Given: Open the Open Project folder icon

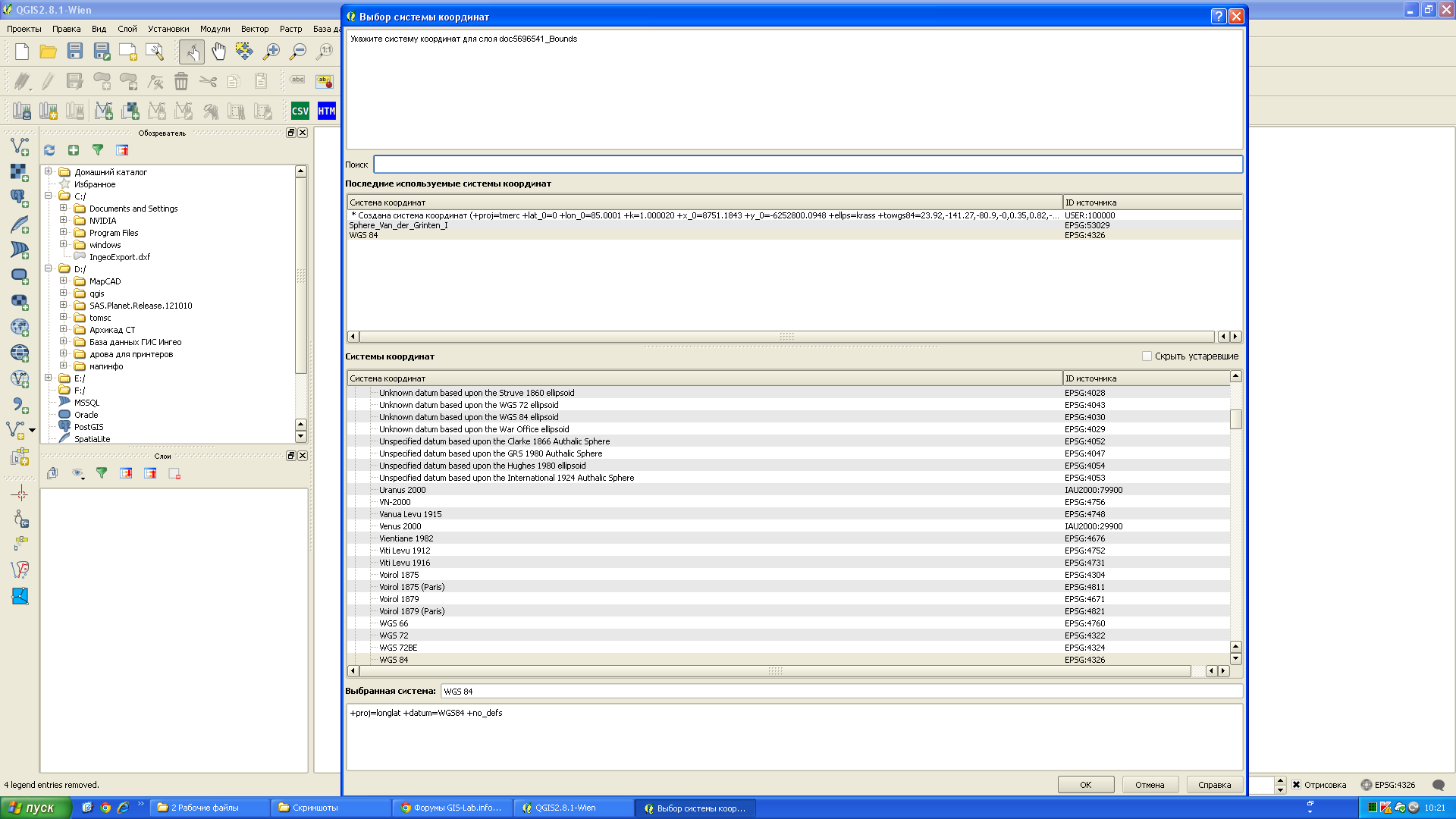Looking at the screenshot, I should click(49, 52).
